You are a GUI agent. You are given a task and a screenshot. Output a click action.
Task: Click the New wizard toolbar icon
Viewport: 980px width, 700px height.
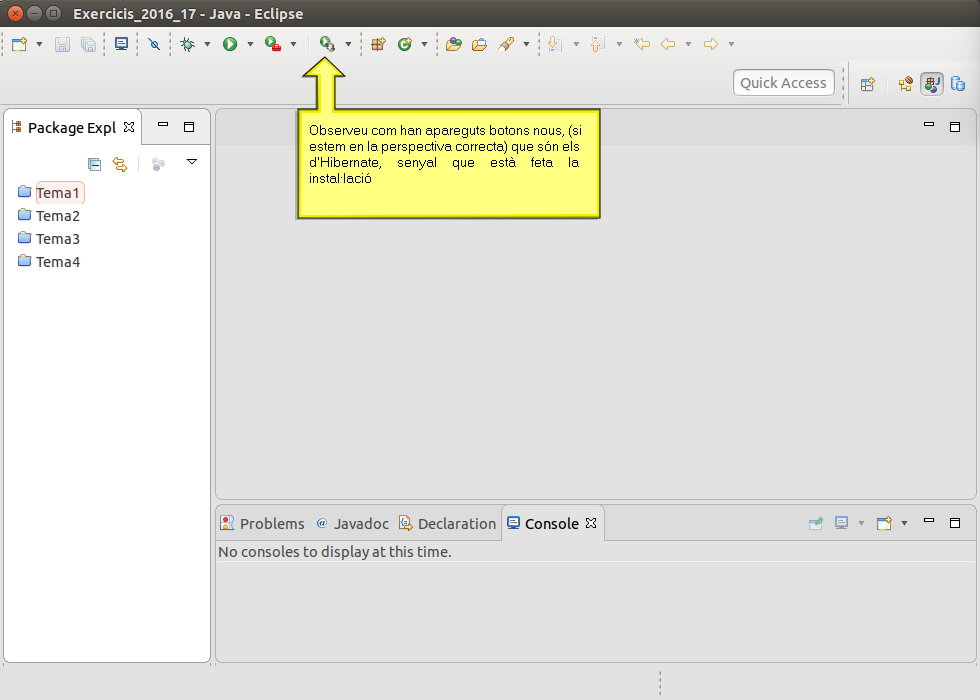pyautogui.click(x=19, y=44)
